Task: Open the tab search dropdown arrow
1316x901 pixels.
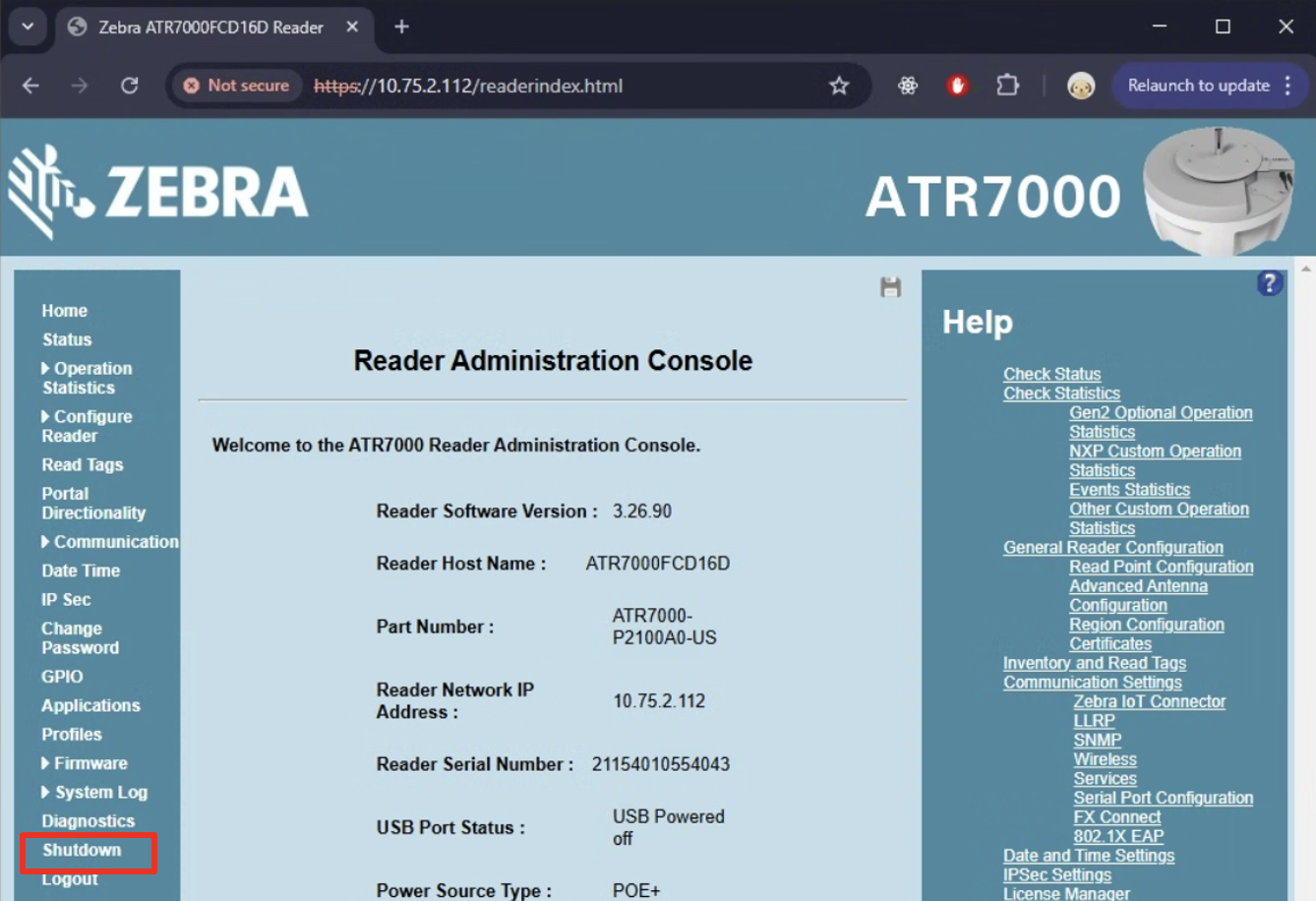Action: pos(28,27)
